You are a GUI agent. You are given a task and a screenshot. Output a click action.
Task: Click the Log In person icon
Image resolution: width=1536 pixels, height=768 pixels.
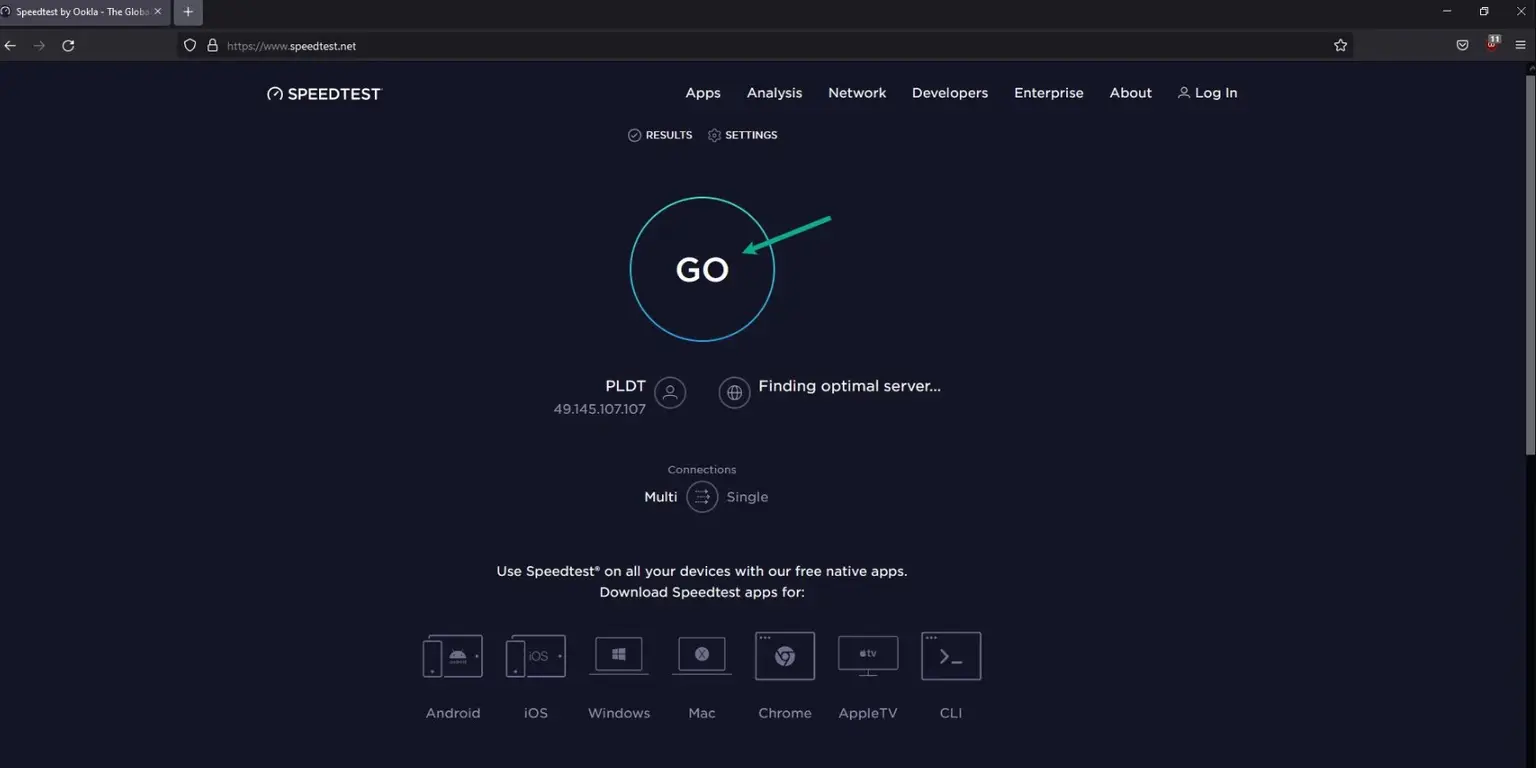(1184, 93)
